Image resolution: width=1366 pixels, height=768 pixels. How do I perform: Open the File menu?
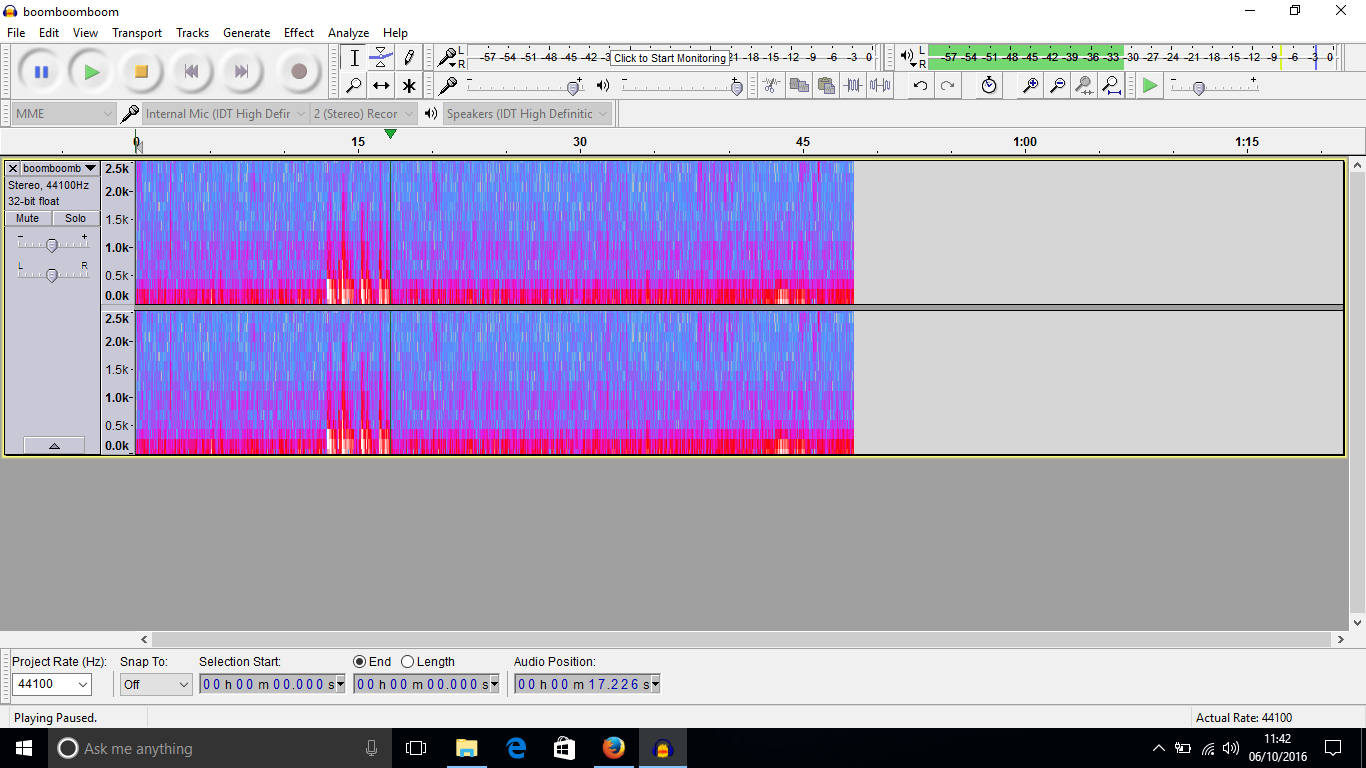point(16,33)
